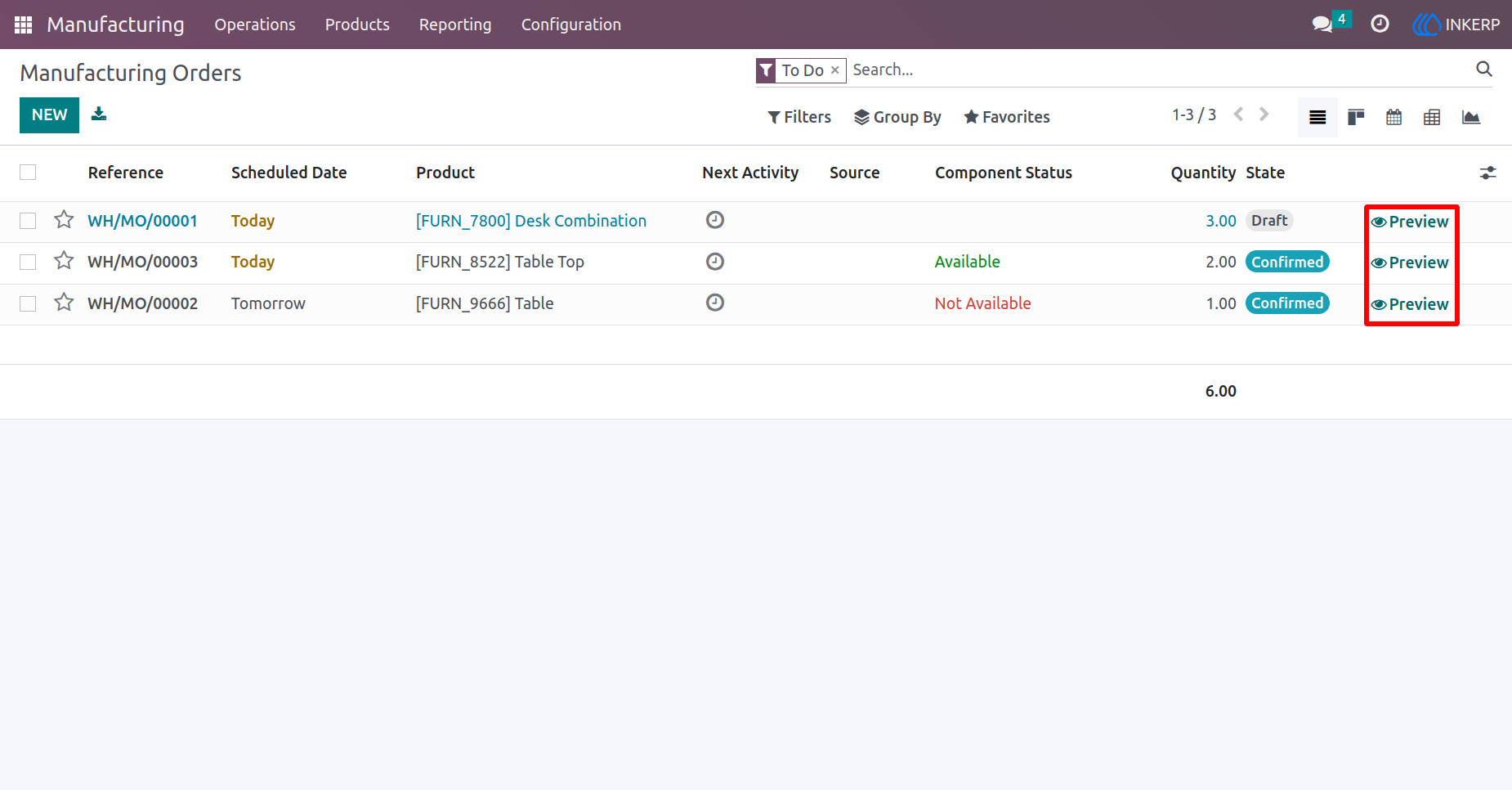1512x790 pixels.
Task: Open the Operations menu
Action: tap(255, 25)
